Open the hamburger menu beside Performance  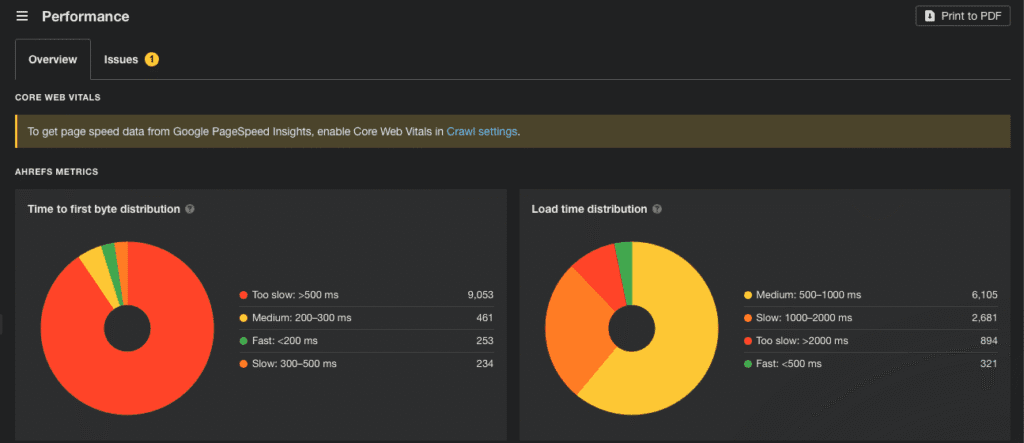22,17
